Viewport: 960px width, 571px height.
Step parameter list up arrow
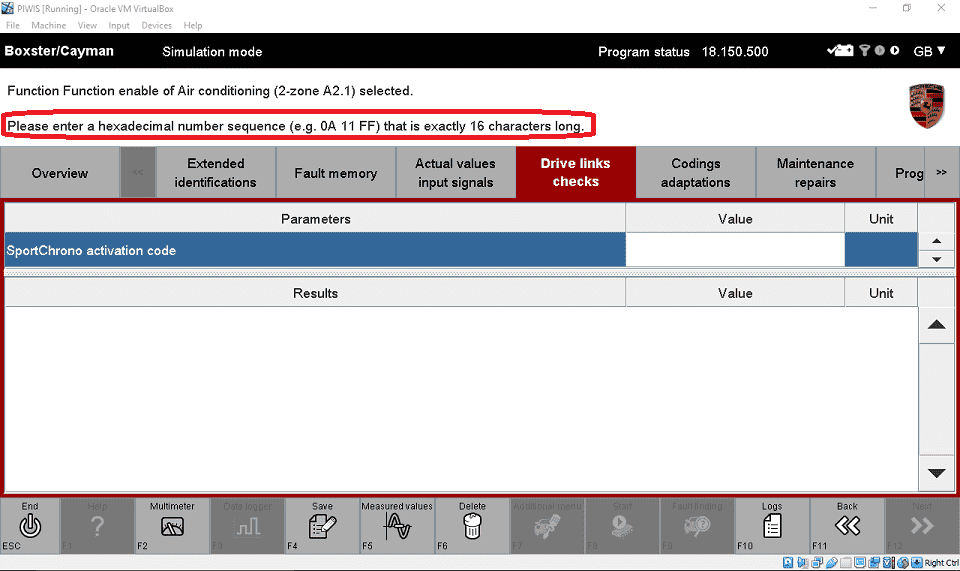coord(936,241)
